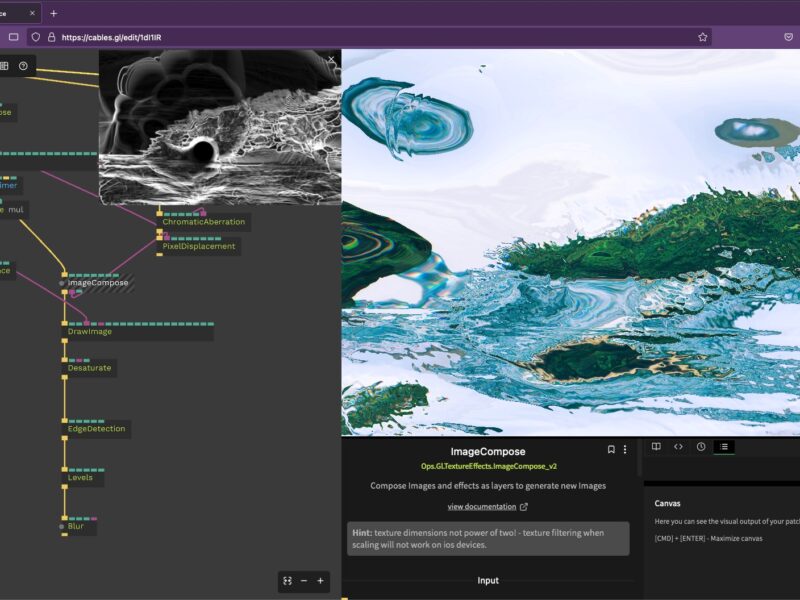Bookmark the ImageCompose op
The image size is (800, 600).
tap(611, 450)
